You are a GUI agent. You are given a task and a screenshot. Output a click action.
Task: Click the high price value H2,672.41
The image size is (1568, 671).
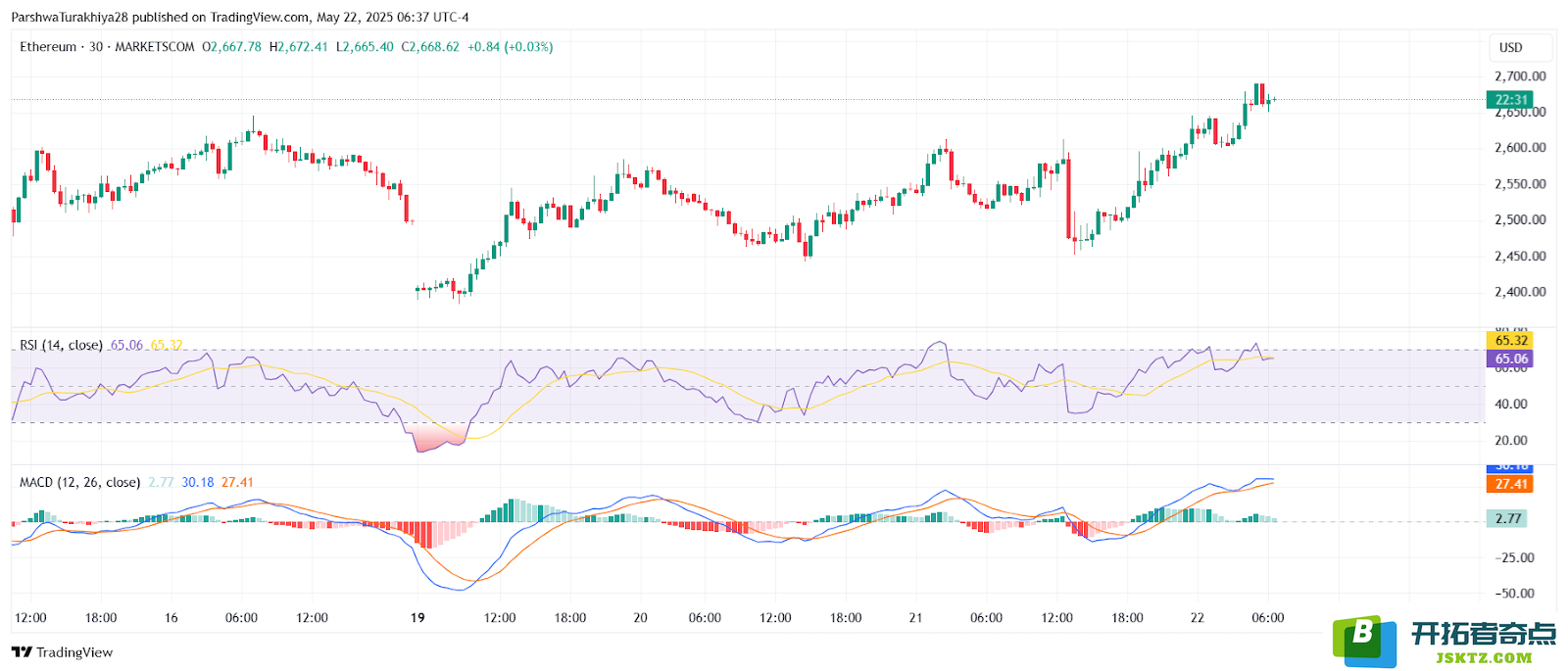click(299, 47)
